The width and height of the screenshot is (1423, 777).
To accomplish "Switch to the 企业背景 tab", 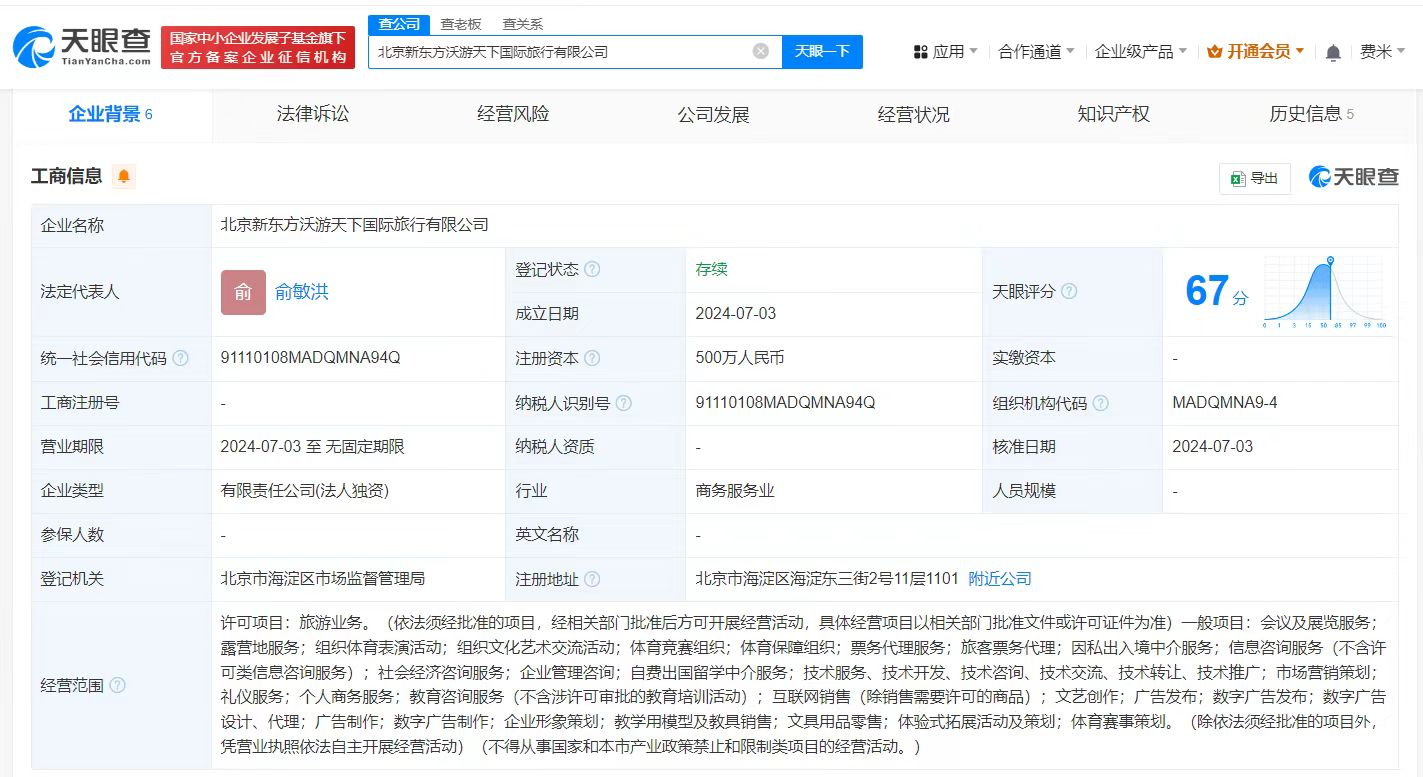I will (x=110, y=114).
